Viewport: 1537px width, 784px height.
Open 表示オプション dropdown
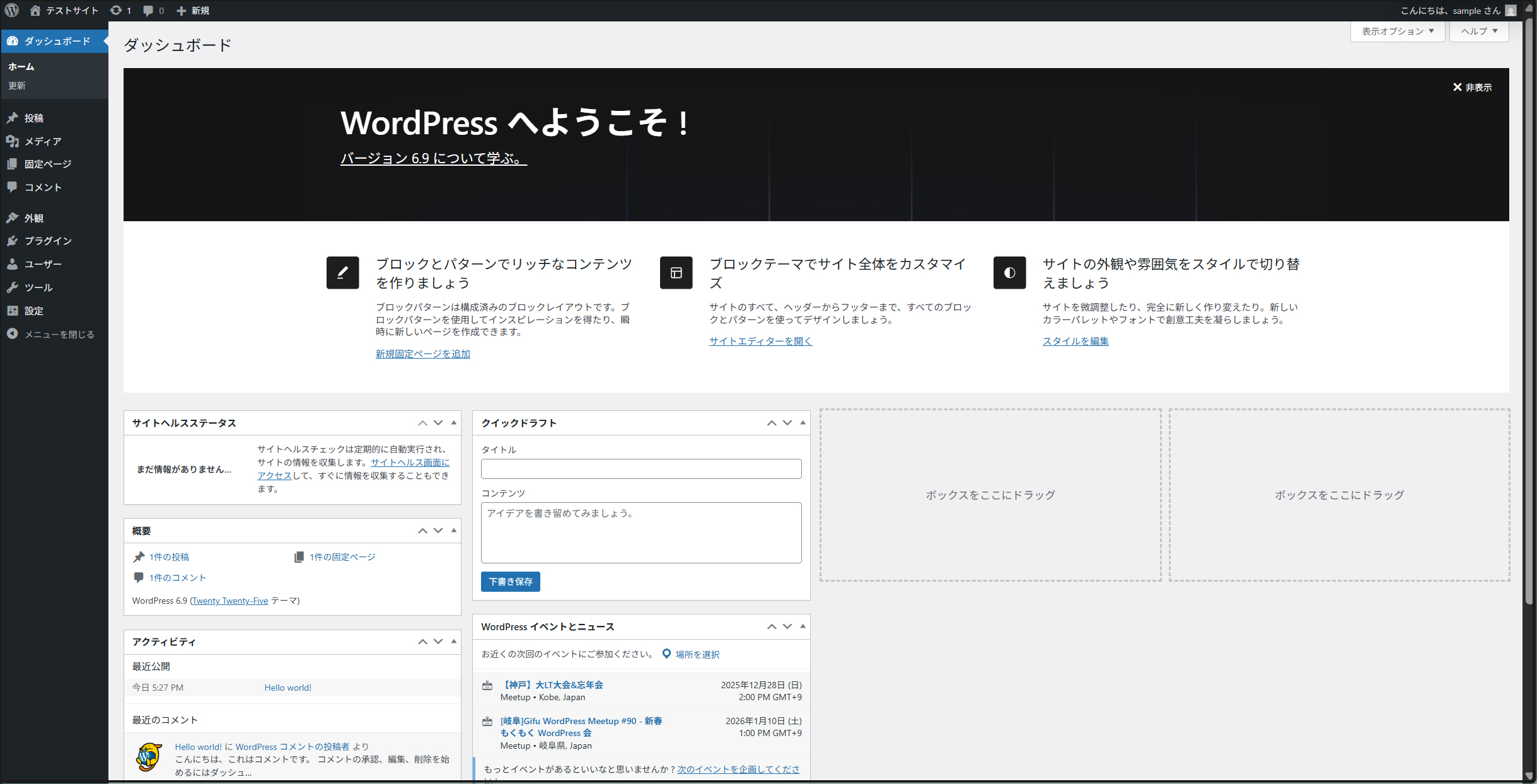click(1397, 31)
